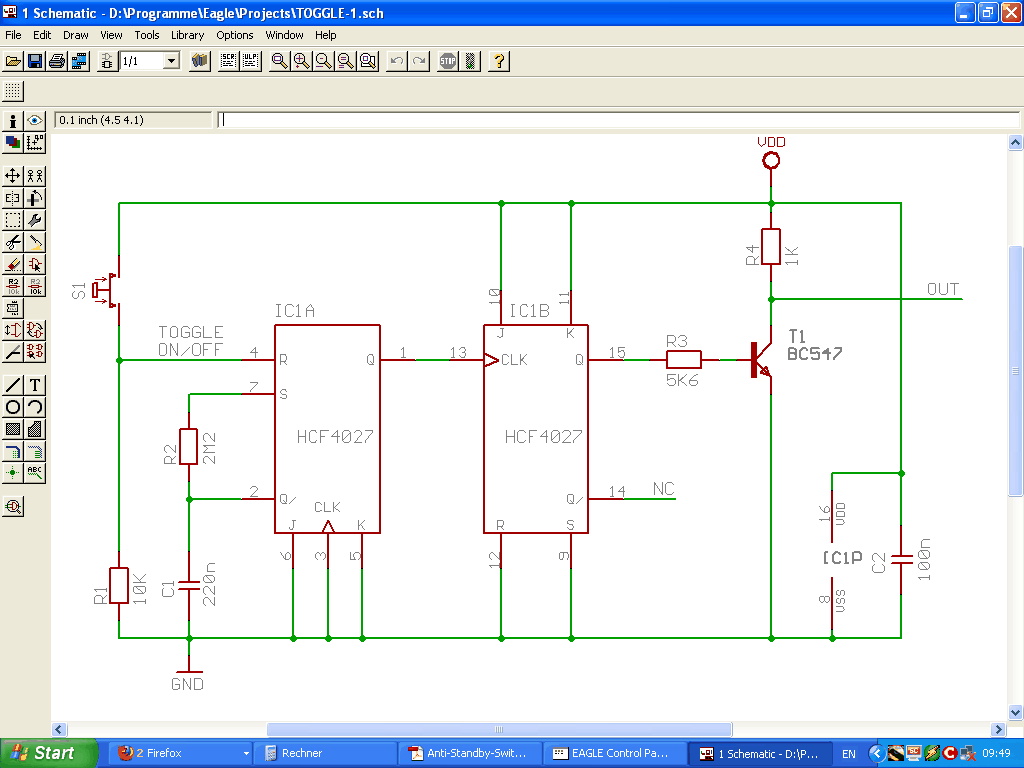Select the Smash tool
Image resolution: width=1024 pixels, height=768 pixels.
point(12,308)
